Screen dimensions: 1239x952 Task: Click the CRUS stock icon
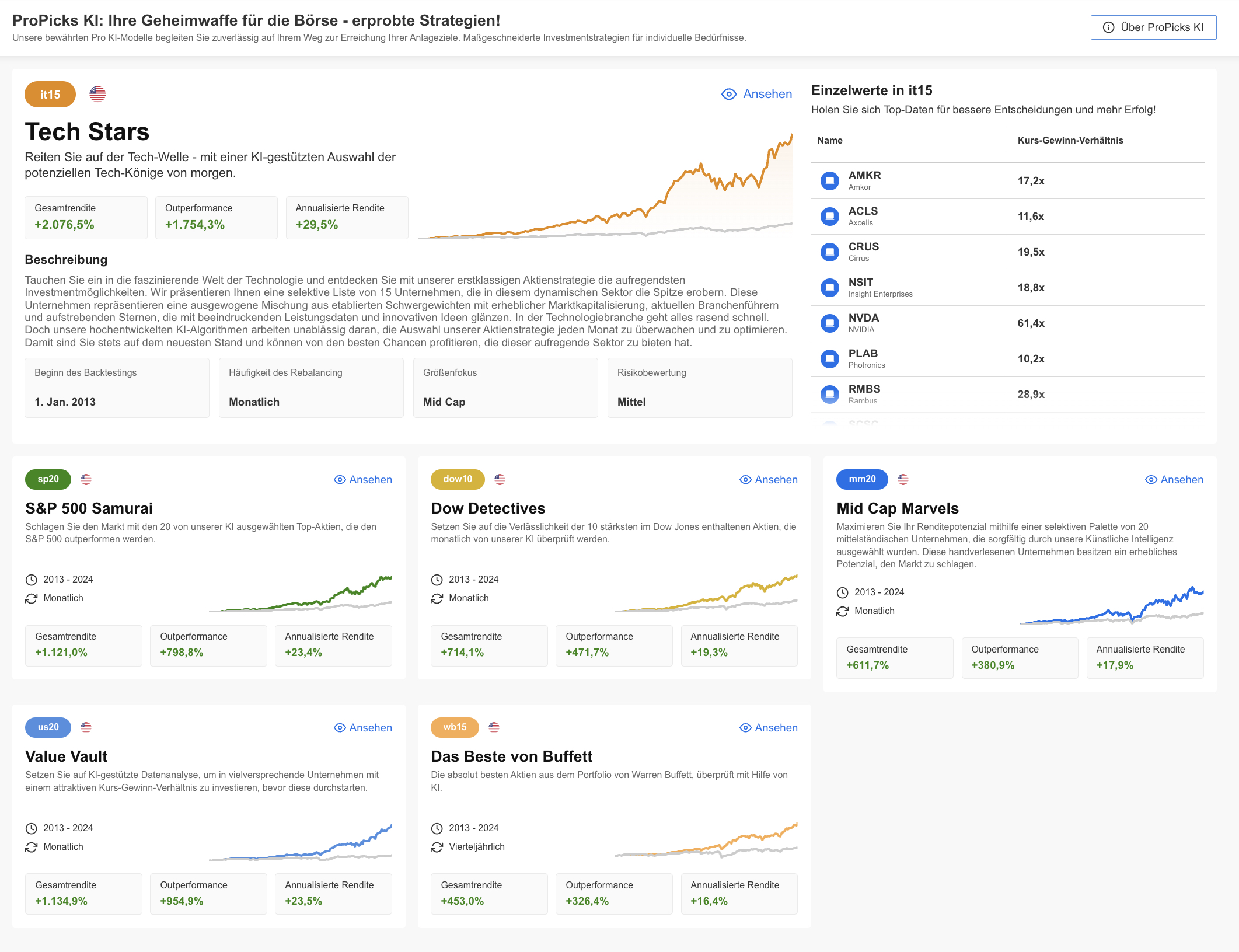pos(829,252)
